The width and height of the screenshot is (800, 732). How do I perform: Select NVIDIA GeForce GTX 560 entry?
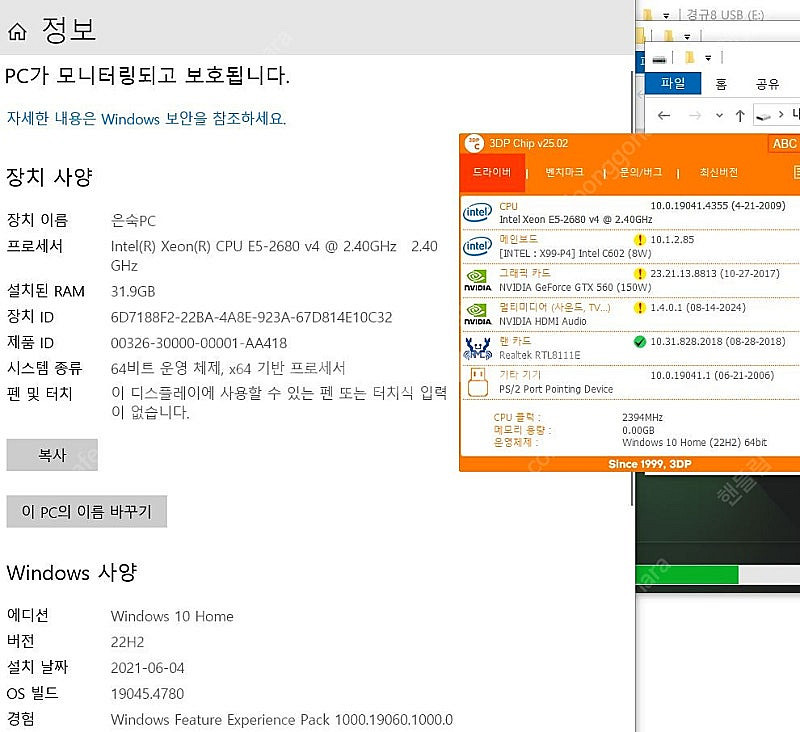[x=575, y=287]
